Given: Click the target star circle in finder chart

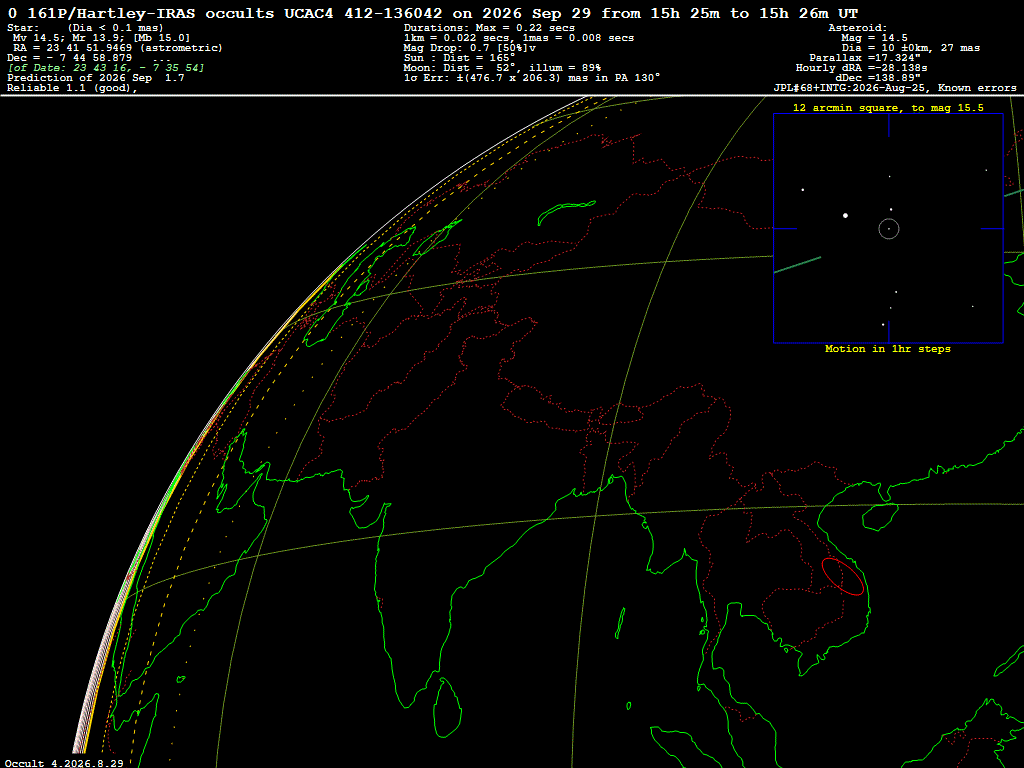Looking at the screenshot, I should click(889, 229).
